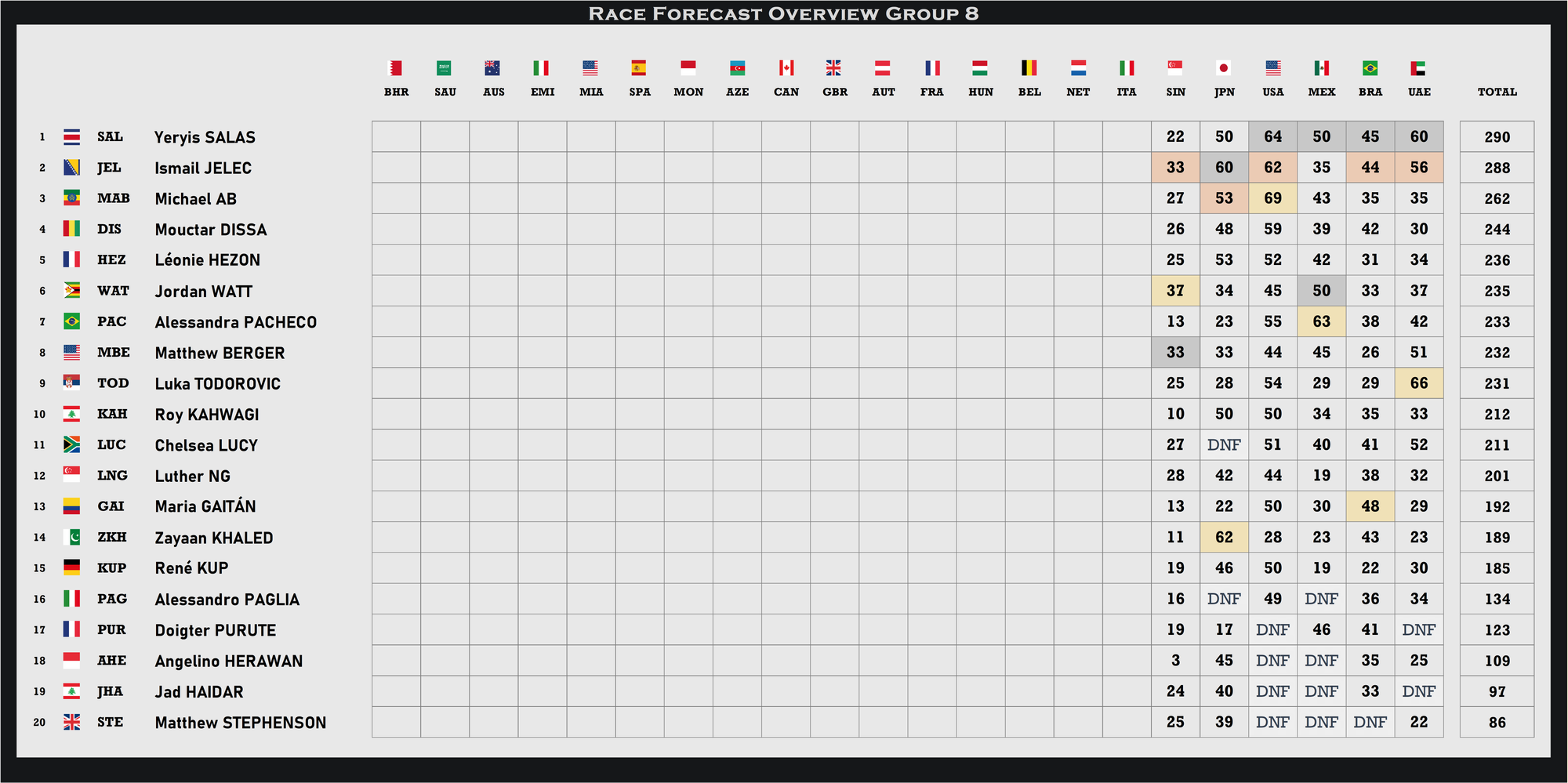Click the highlighted 69 cell in Michael AB's row
Image resolution: width=1568 pixels, height=783 pixels.
click(x=1272, y=198)
